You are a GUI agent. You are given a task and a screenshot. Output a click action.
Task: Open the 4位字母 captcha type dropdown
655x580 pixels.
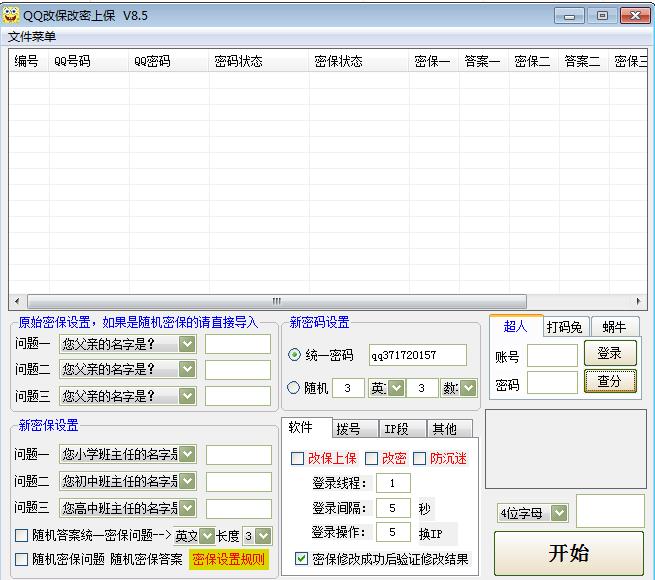559,513
